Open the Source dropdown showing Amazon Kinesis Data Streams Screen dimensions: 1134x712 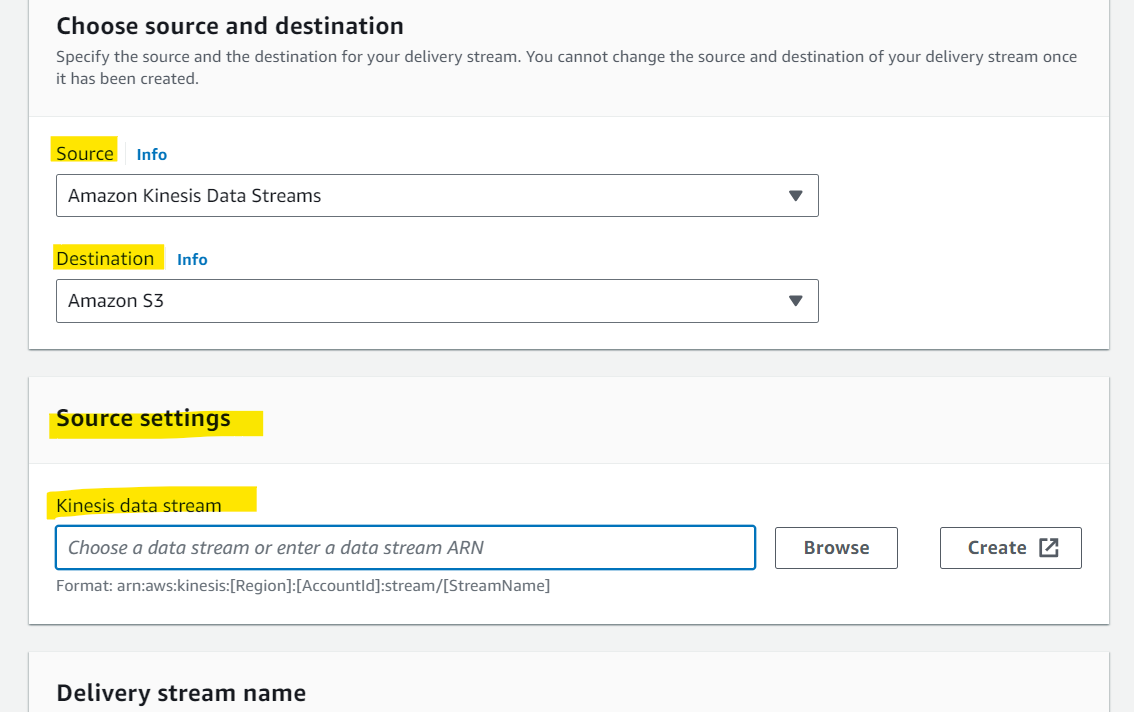[437, 195]
